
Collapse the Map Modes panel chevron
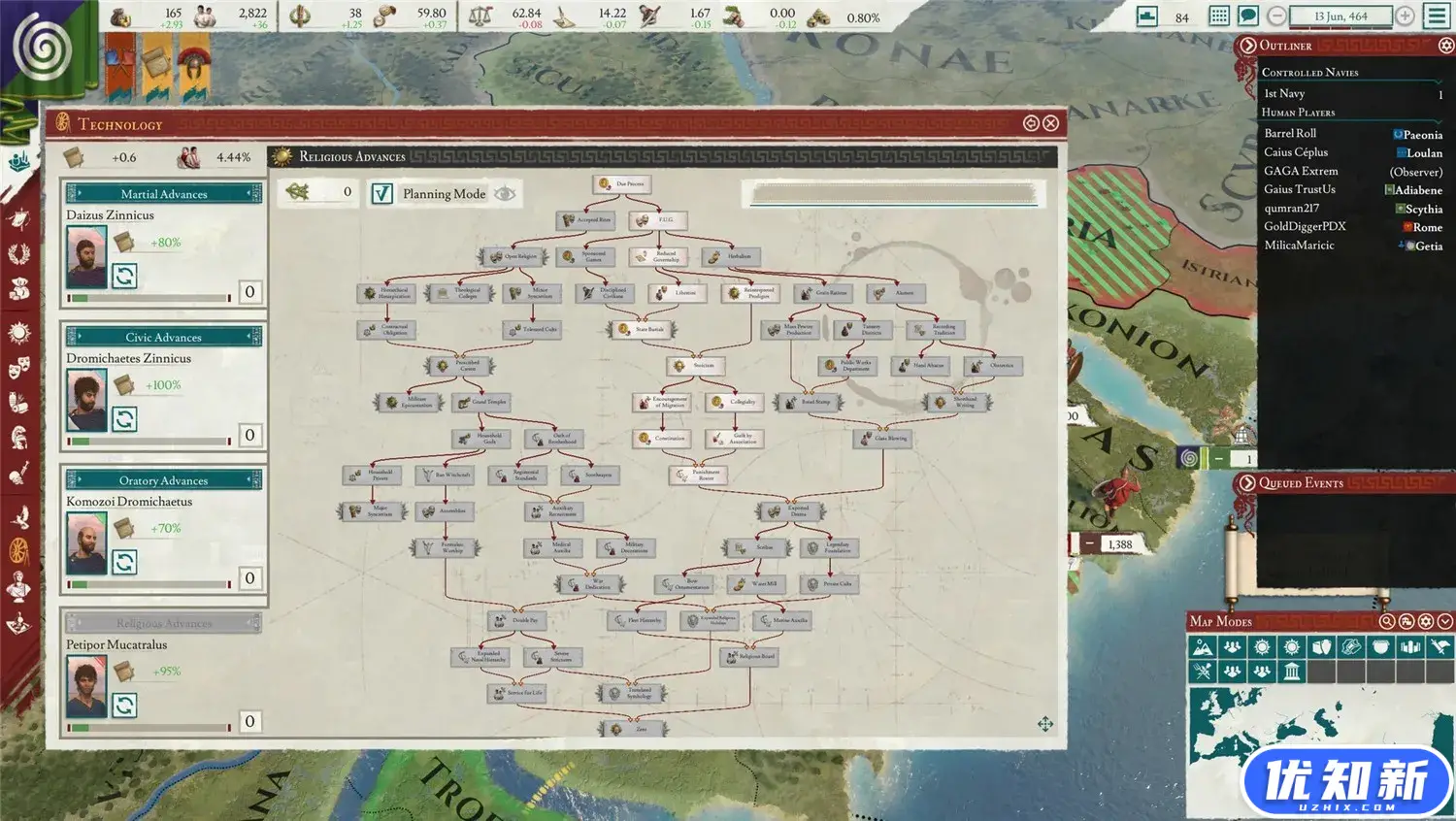click(1445, 621)
